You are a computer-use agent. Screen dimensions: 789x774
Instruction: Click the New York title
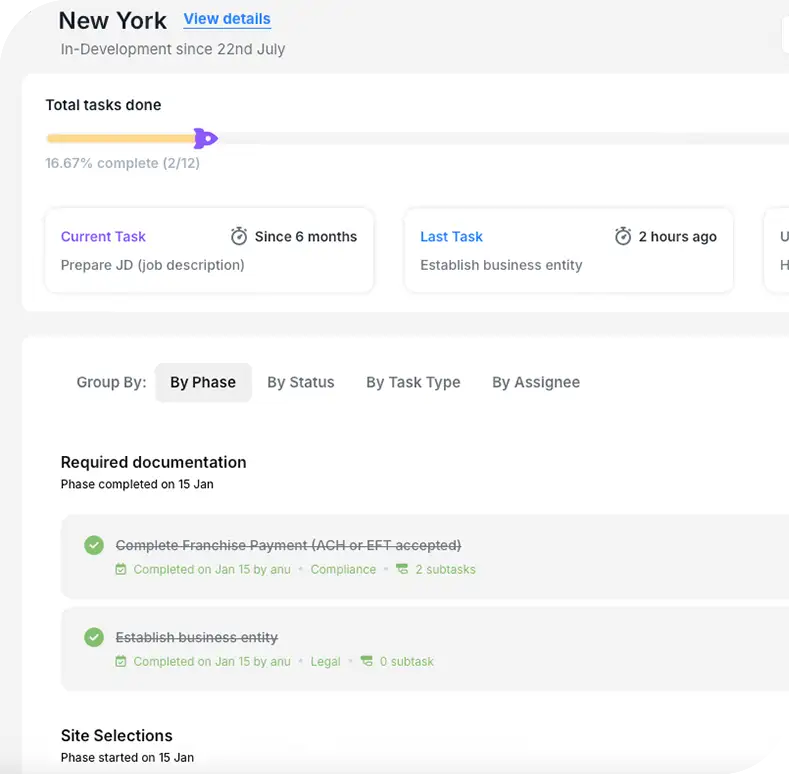113,21
